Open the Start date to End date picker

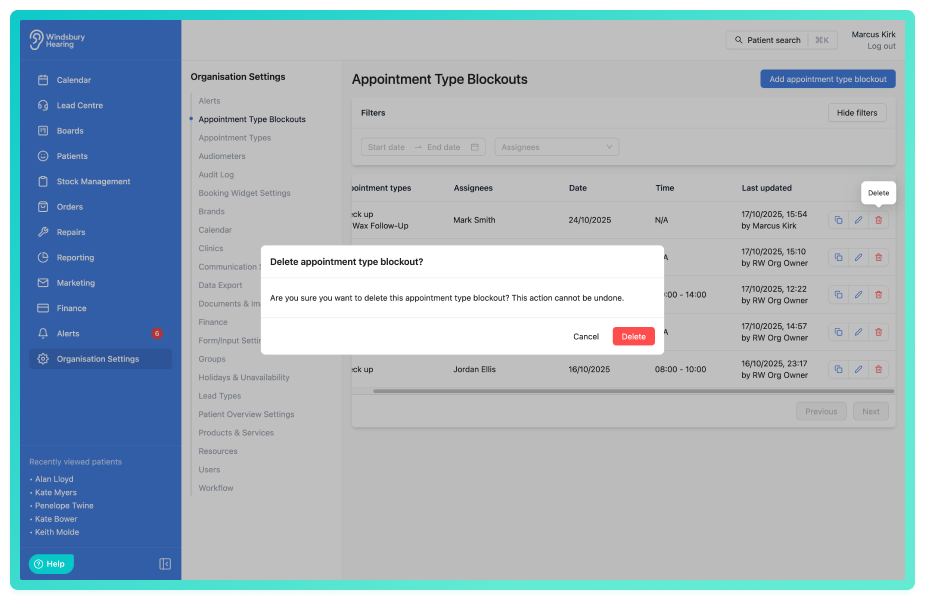pos(423,147)
